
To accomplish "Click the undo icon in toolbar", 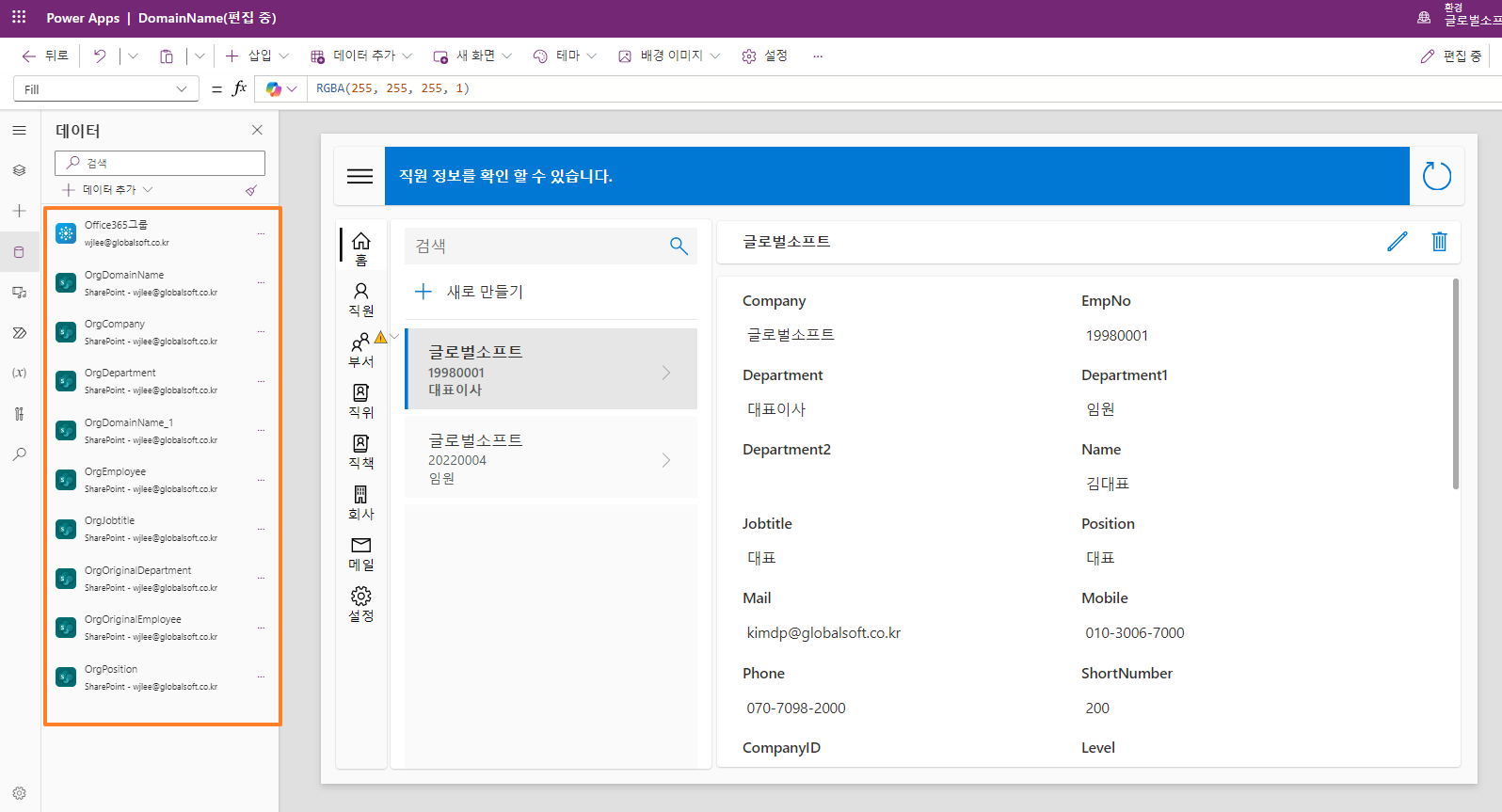I will coord(100,56).
